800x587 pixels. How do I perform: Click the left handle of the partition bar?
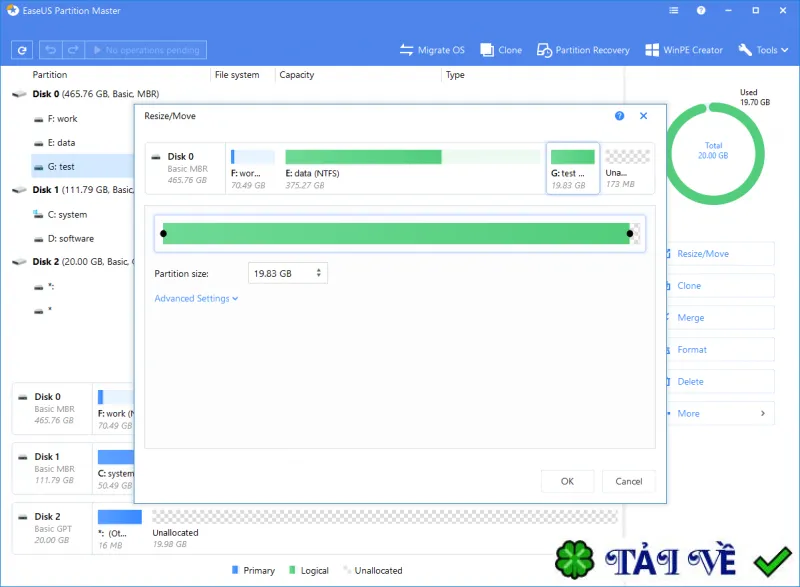[163, 234]
